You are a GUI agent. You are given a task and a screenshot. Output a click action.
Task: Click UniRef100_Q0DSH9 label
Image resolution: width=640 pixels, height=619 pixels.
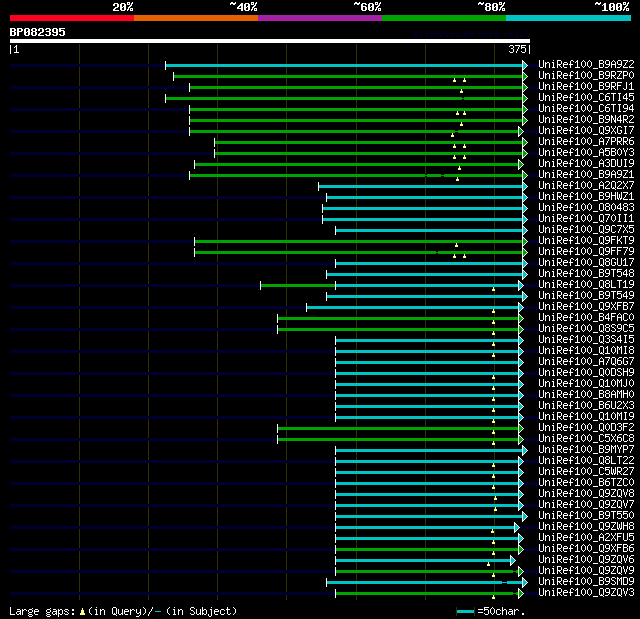tap(586, 373)
